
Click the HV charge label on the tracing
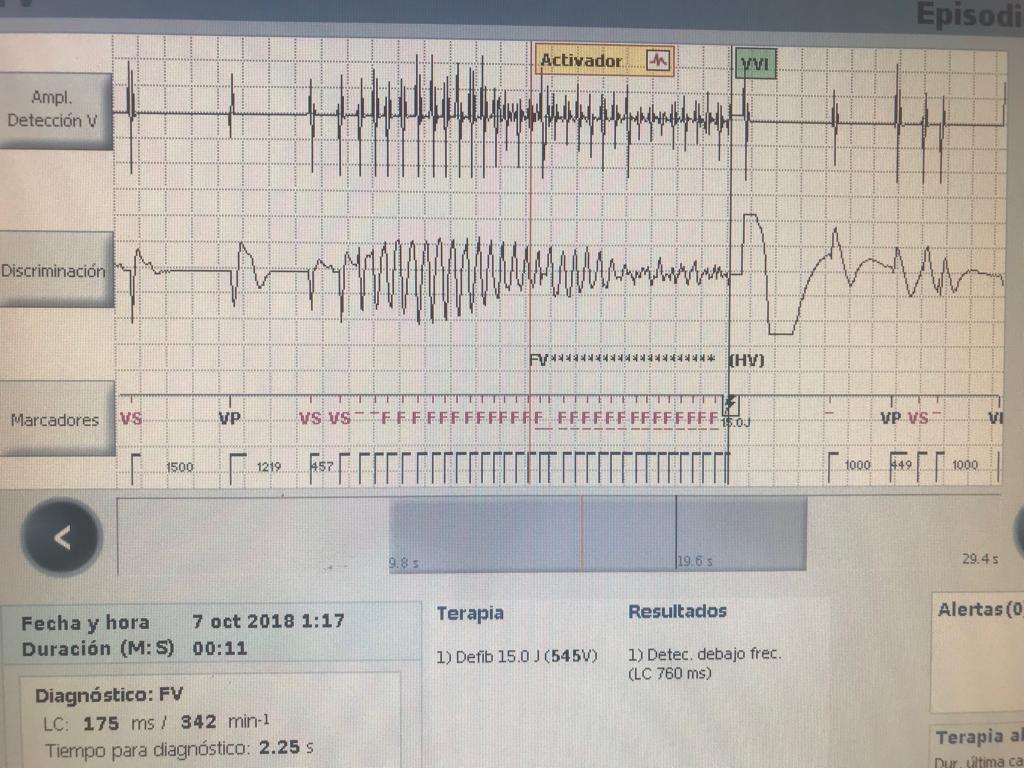pyautogui.click(x=746, y=358)
